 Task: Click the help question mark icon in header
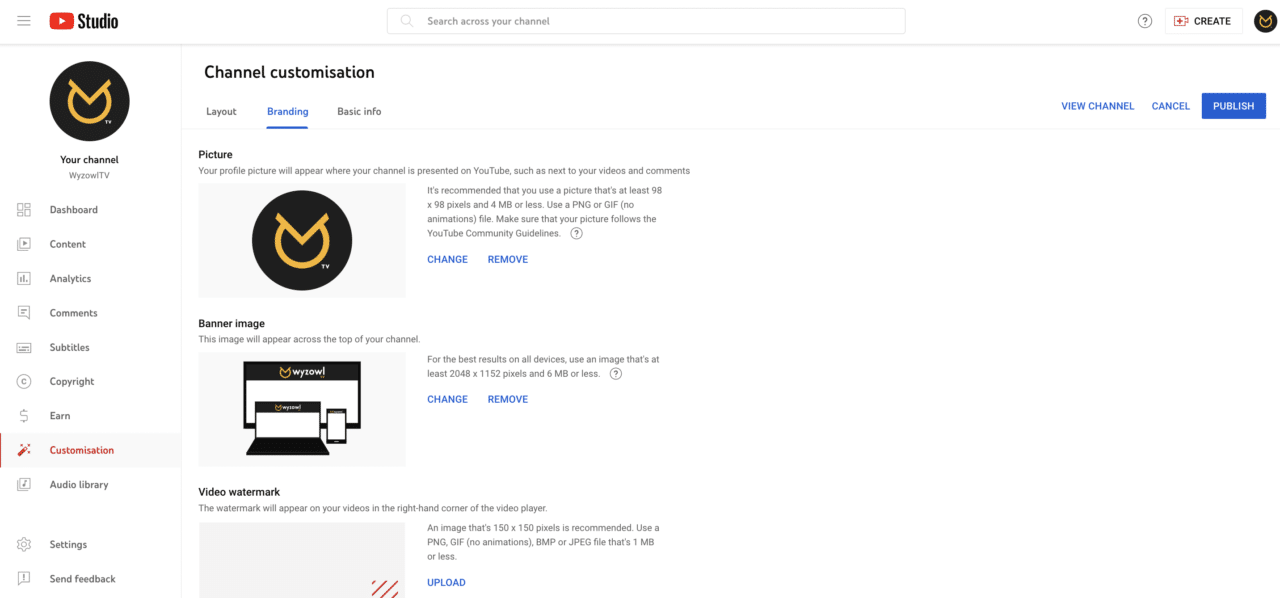[1145, 21]
